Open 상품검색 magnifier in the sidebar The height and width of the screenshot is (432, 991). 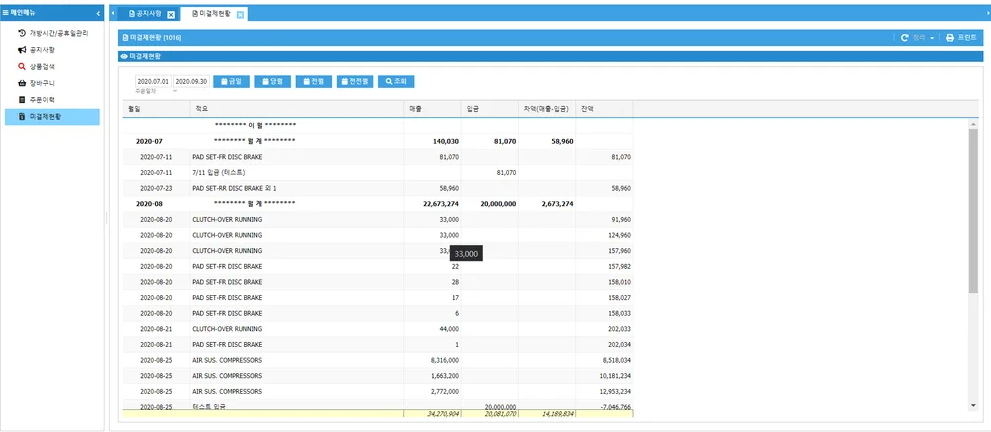click(22, 66)
